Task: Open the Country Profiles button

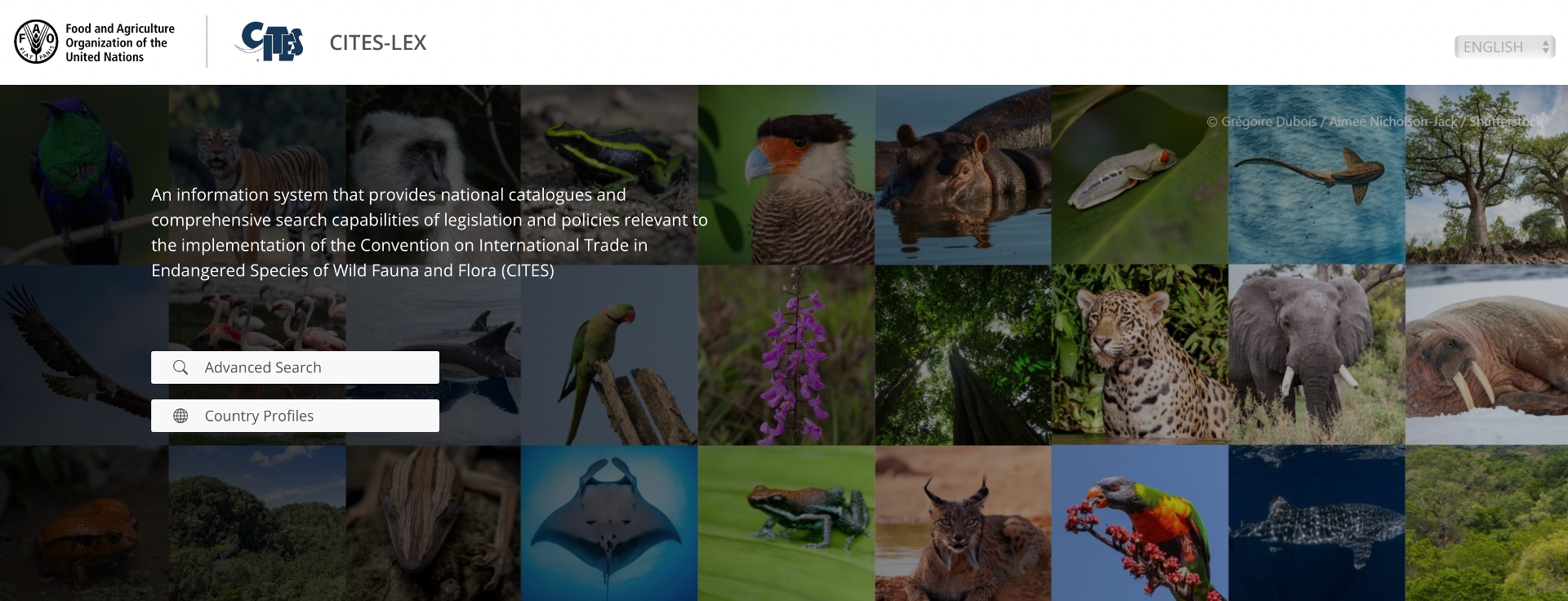Action: [295, 416]
